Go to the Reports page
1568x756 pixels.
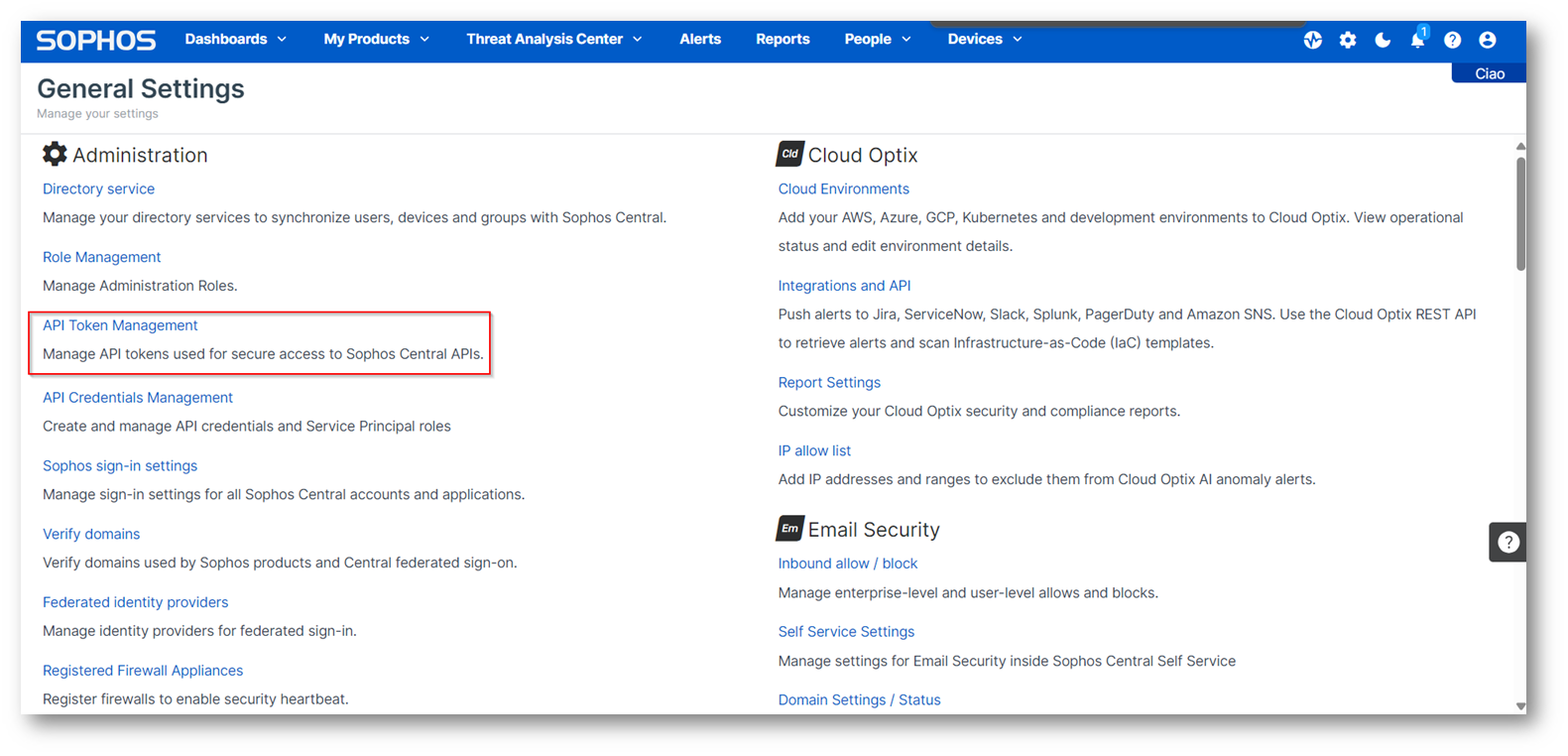(783, 39)
